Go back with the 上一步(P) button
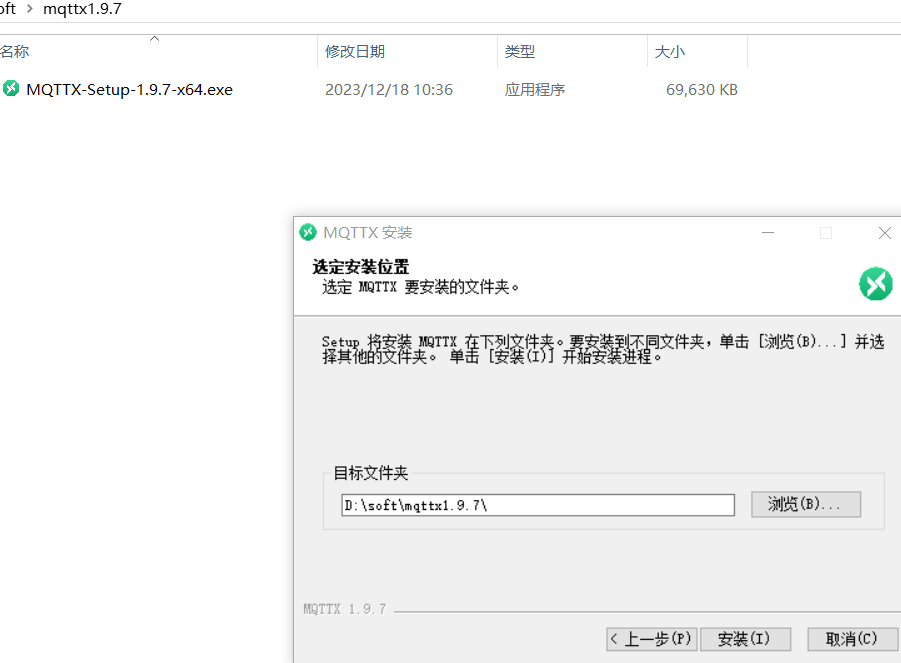Screen dimensions: 901x663 coord(652,639)
